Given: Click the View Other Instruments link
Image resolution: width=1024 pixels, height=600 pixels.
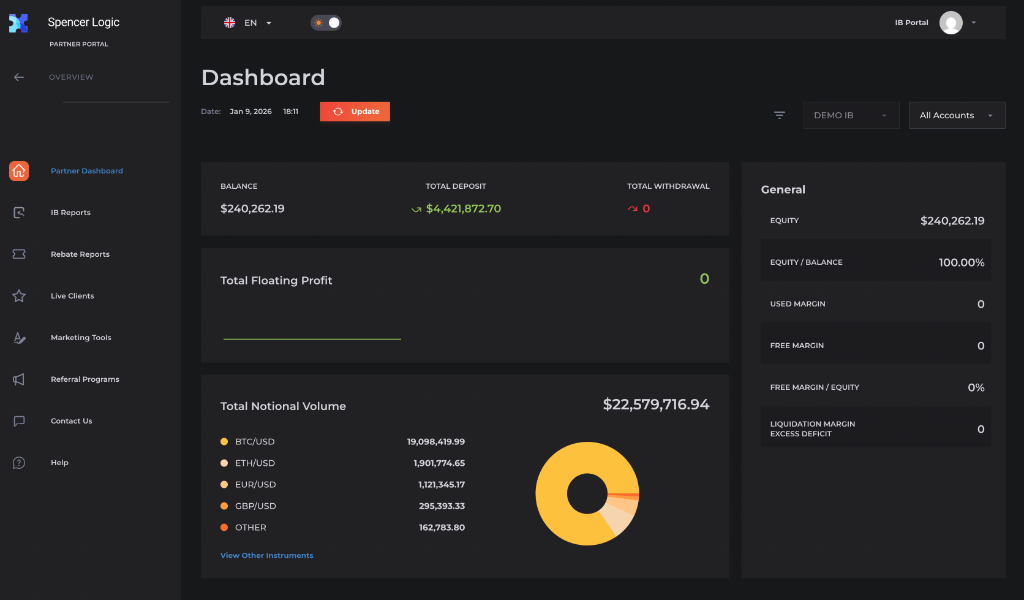Looking at the screenshot, I should (x=266, y=554).
